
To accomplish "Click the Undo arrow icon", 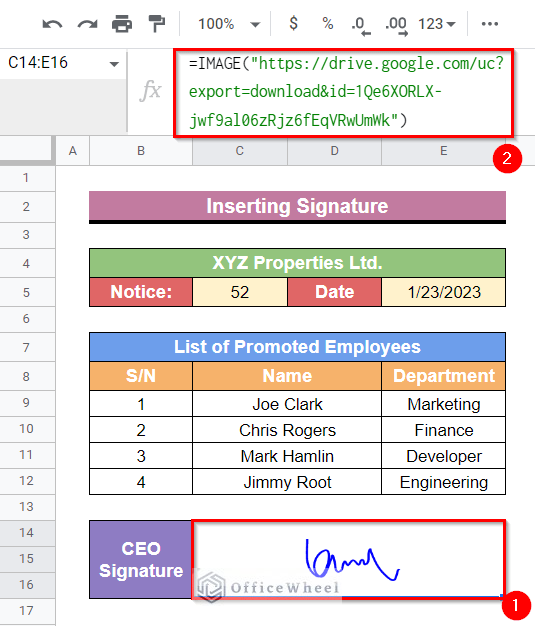I will (x=52, y=24).
